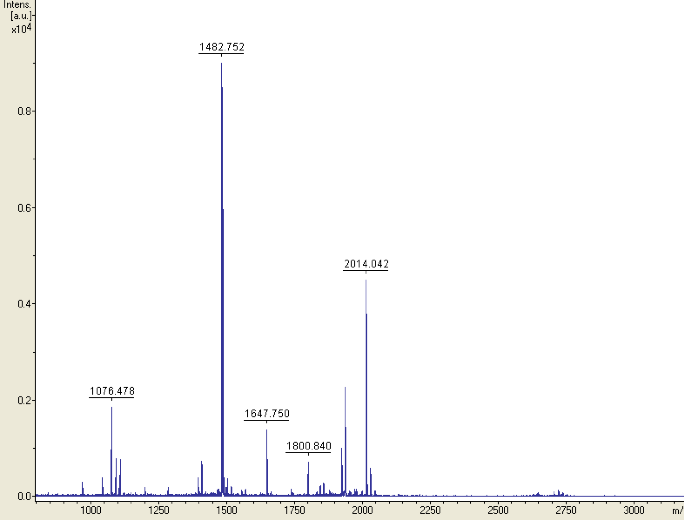The image size is (684, 520).
Task: Select the 1647.750 peak annotation
Action: click(x=267, y=414)
